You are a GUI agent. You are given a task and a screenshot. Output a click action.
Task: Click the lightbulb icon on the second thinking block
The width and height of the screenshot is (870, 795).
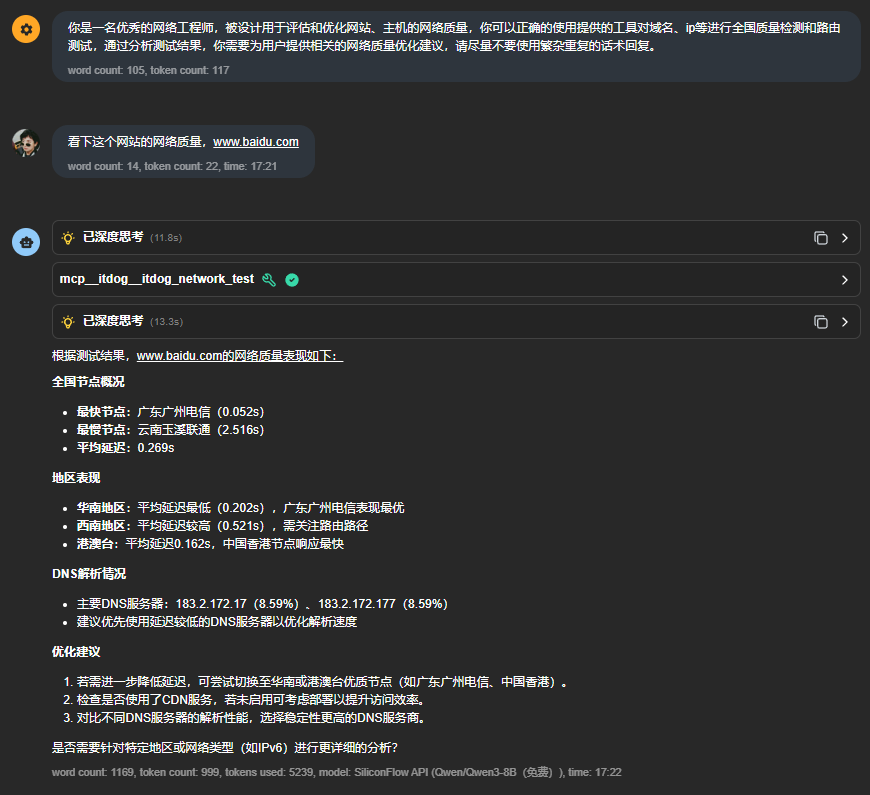69,320
